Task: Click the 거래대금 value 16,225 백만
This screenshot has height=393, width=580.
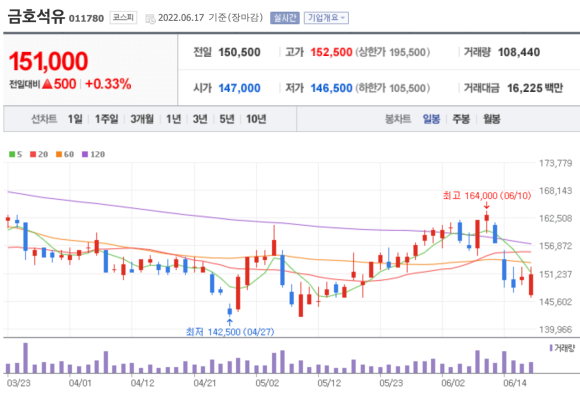Action: tap(535, 88)
